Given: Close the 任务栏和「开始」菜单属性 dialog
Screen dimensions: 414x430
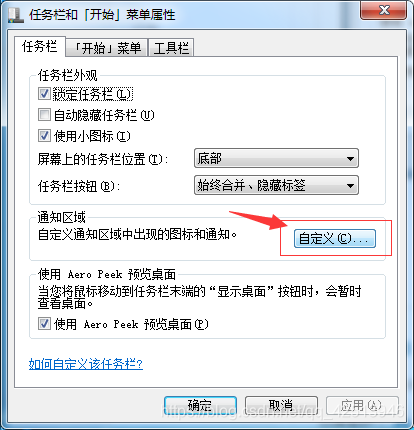Looking at the screenshot, I should (x=384, y=10).
